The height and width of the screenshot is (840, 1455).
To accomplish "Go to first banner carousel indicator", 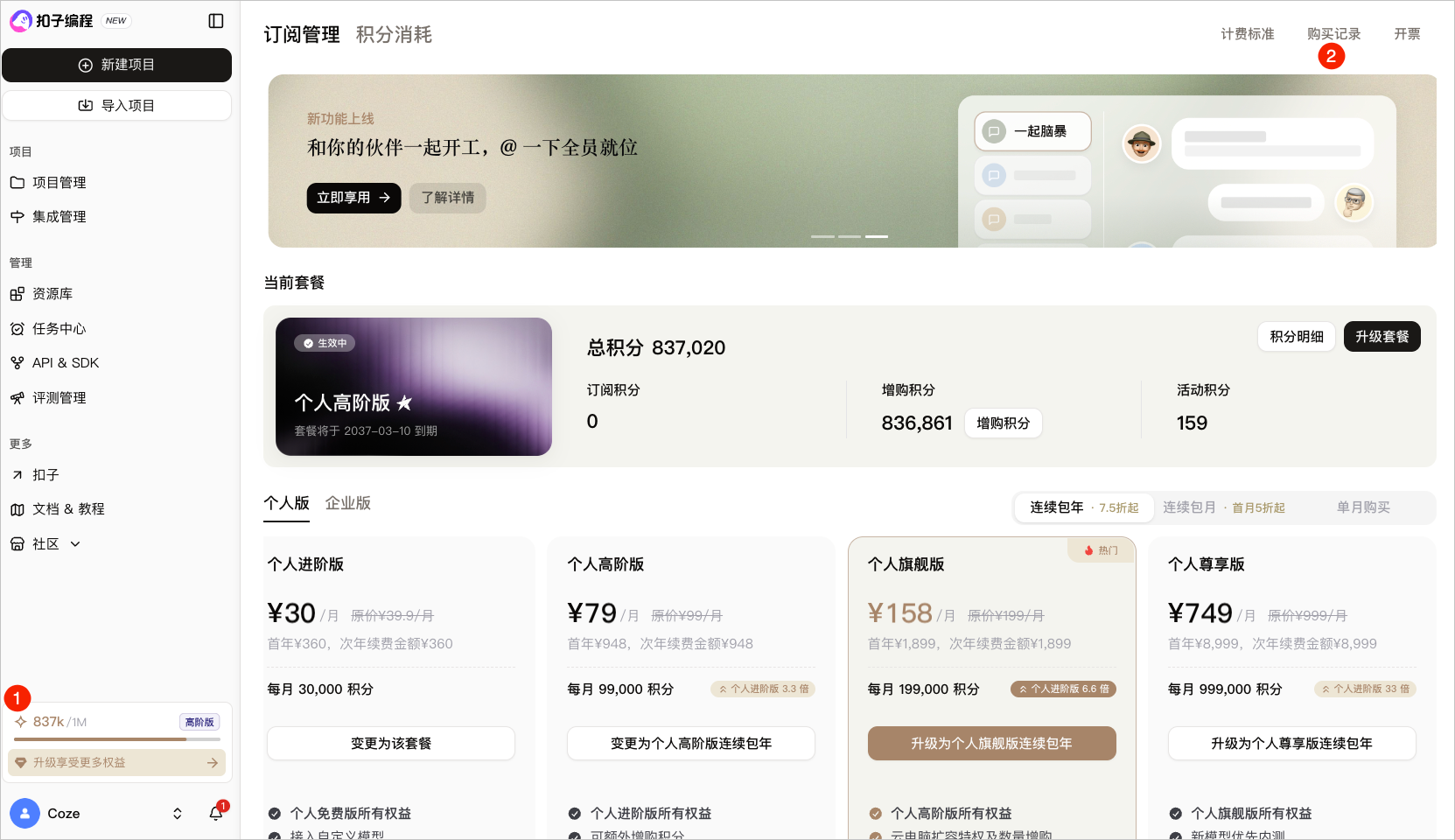I will [x=822, y=236].
